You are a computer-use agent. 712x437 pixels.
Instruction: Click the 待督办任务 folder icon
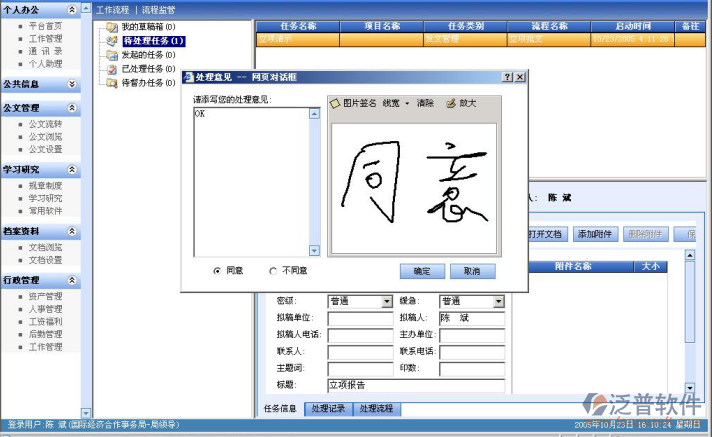[112, 83]
